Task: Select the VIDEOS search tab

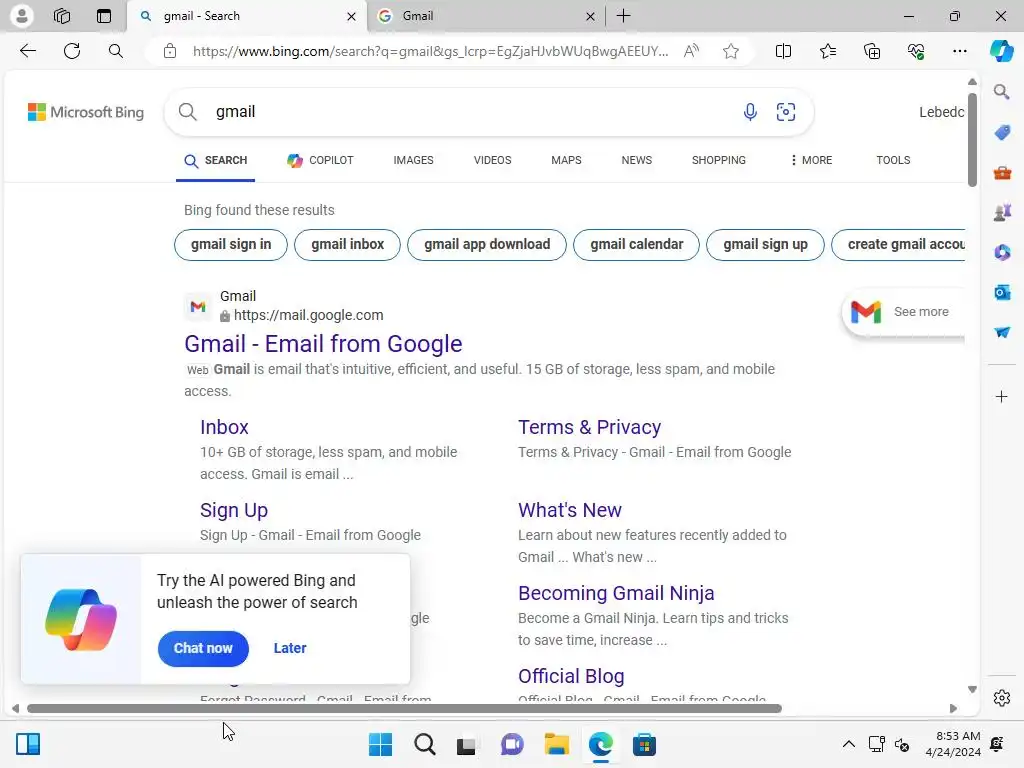Action: [492, 160]
